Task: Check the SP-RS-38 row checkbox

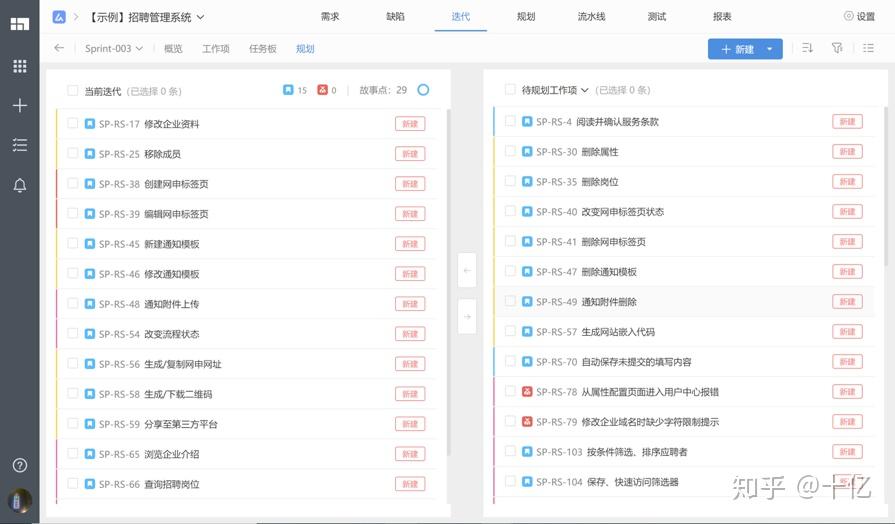Action: click(72, 183)
